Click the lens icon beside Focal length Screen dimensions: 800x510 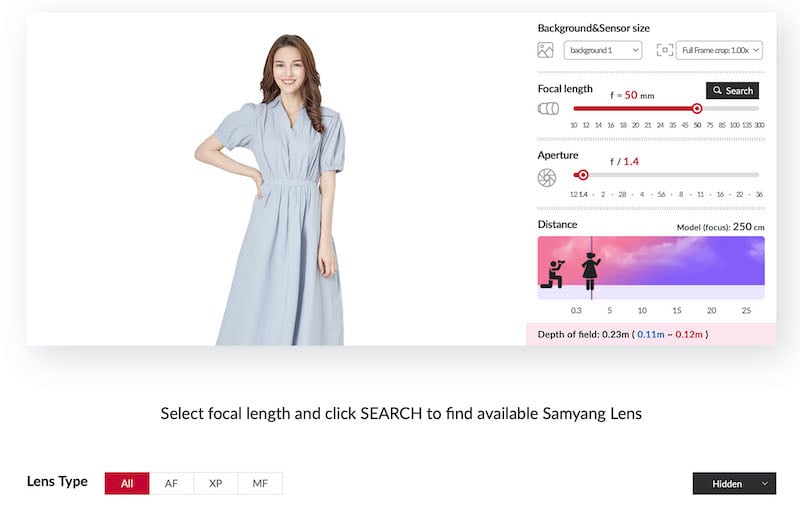pyautogui.click(x=548, y=109)
